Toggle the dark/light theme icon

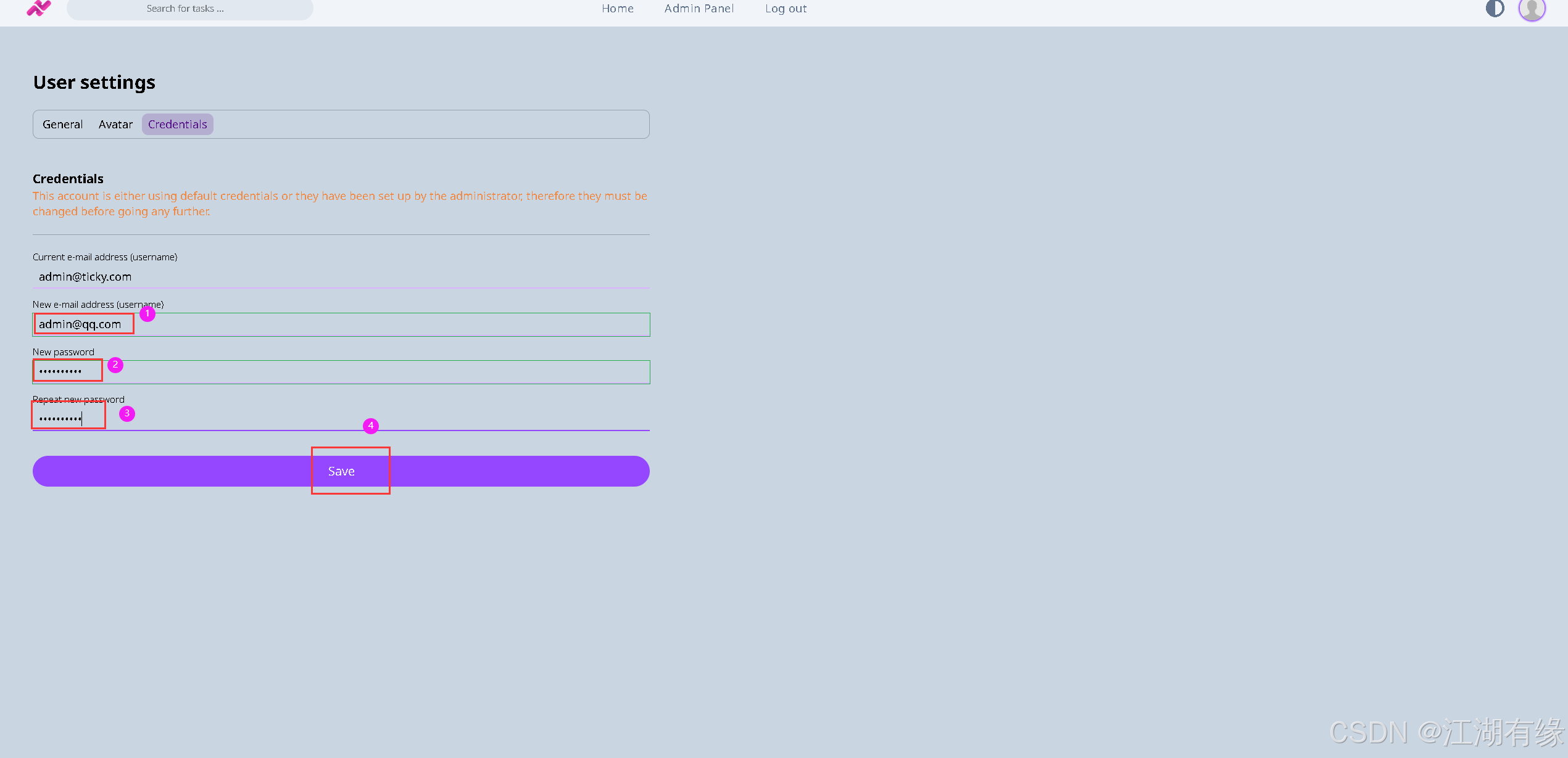click(x=1495, y=9)
